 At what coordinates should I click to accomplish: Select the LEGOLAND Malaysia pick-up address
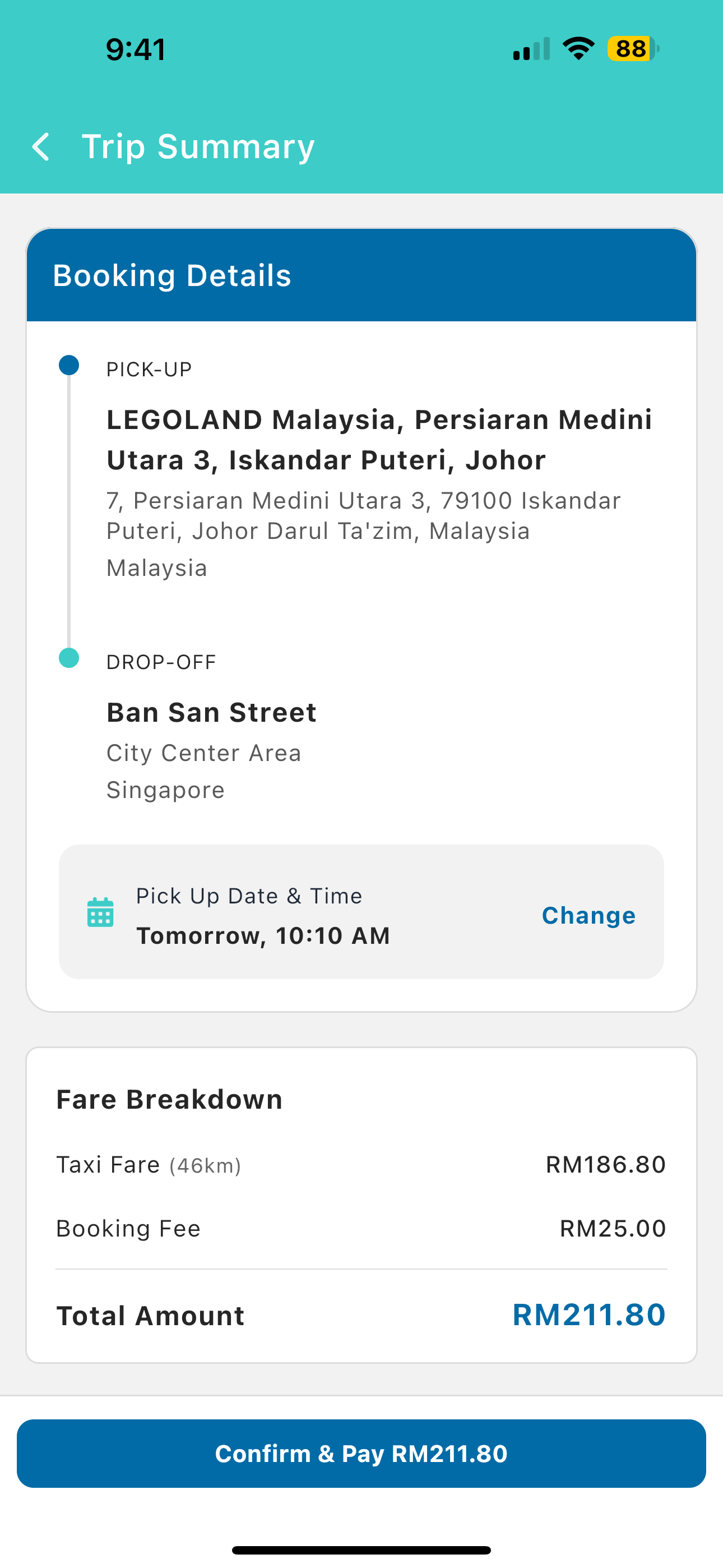(x=378, y=440)
